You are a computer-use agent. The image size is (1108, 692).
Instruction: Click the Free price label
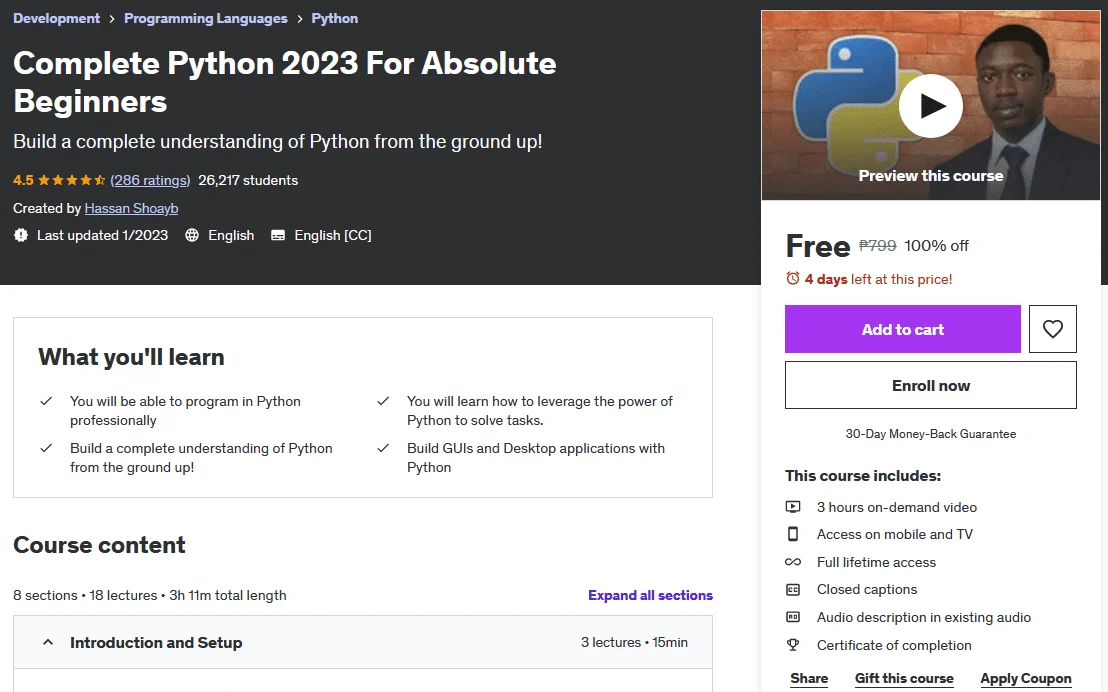click(x=818, y=246)
